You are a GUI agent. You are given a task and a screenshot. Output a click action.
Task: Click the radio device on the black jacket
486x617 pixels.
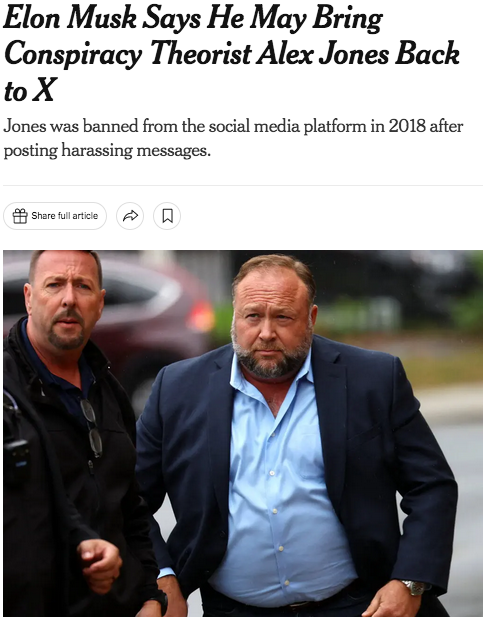(x=15, y=456)
